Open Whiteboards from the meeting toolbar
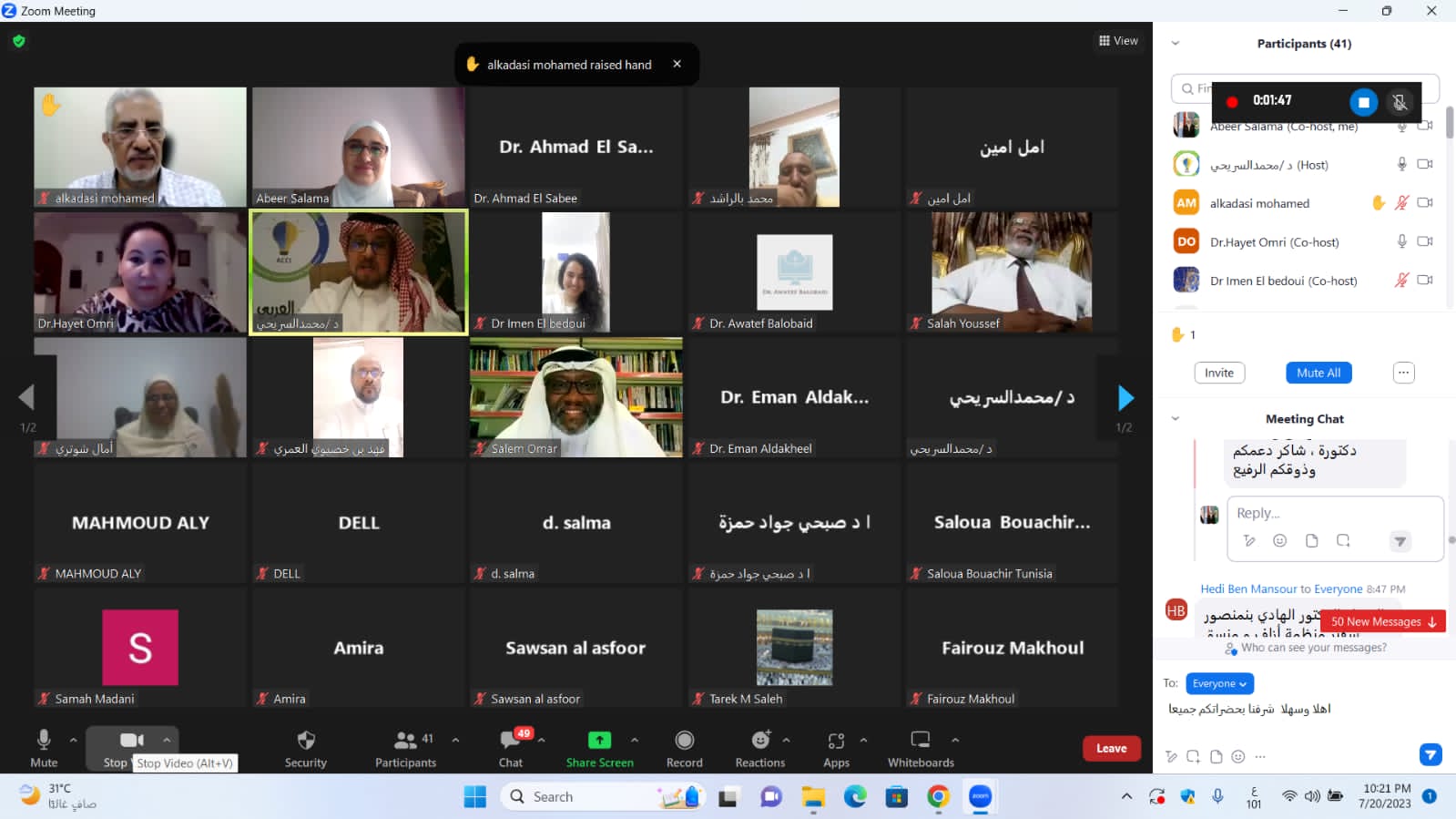The image size is (1456, 819). [x=921, y=741]
